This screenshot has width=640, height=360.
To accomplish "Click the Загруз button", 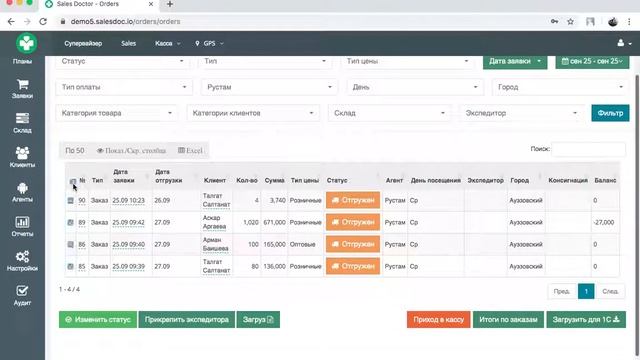I will tap(258, 320).
